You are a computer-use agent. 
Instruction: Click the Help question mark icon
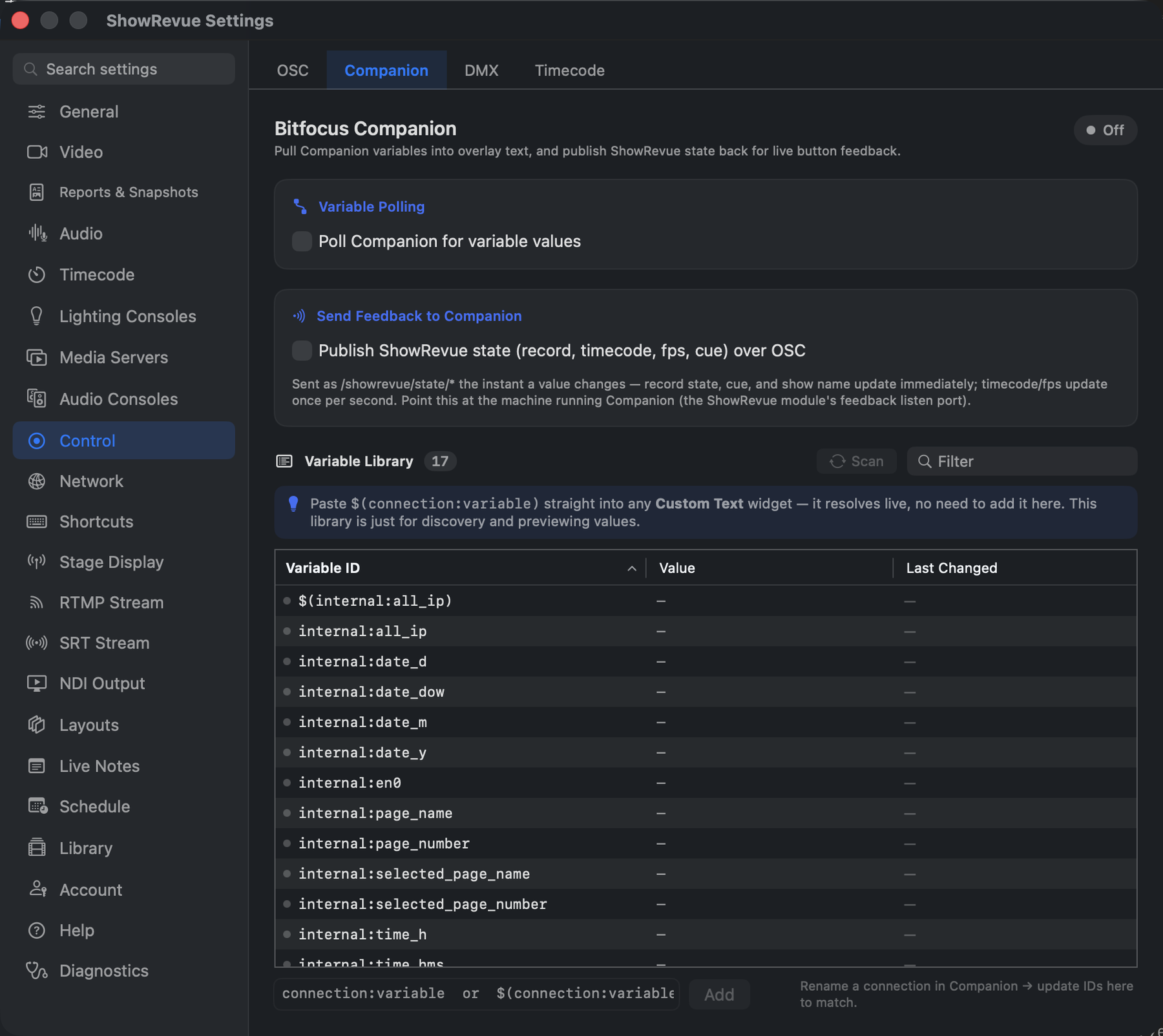[37, 931]
